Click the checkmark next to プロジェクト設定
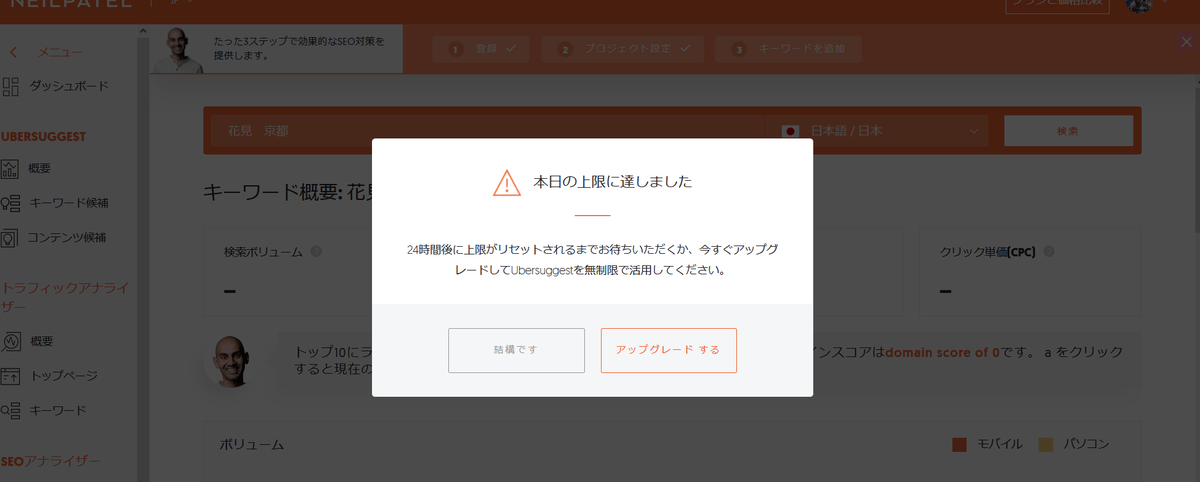 click(x=685, y=48)
